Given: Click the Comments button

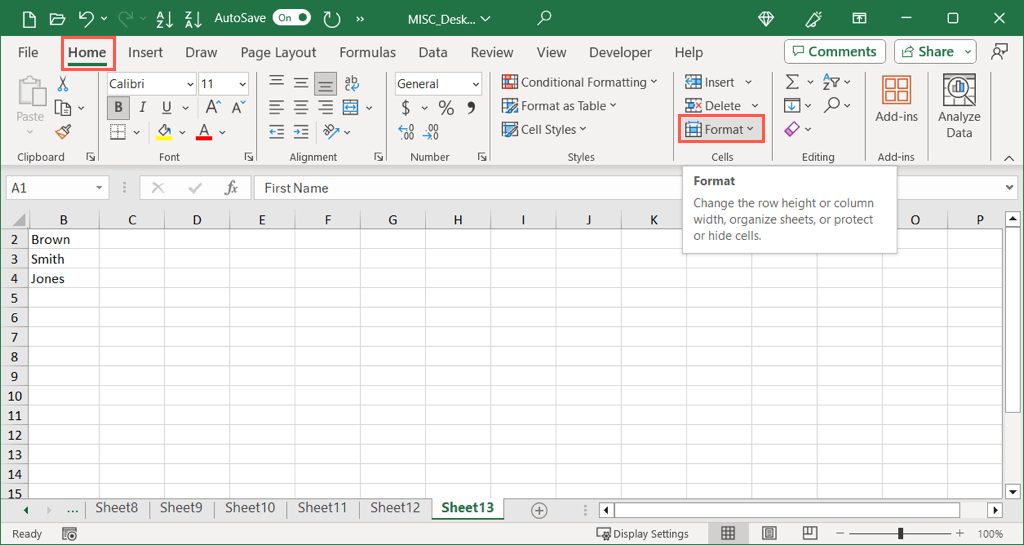Looking at the screenshot, I should tap(834, 52).
